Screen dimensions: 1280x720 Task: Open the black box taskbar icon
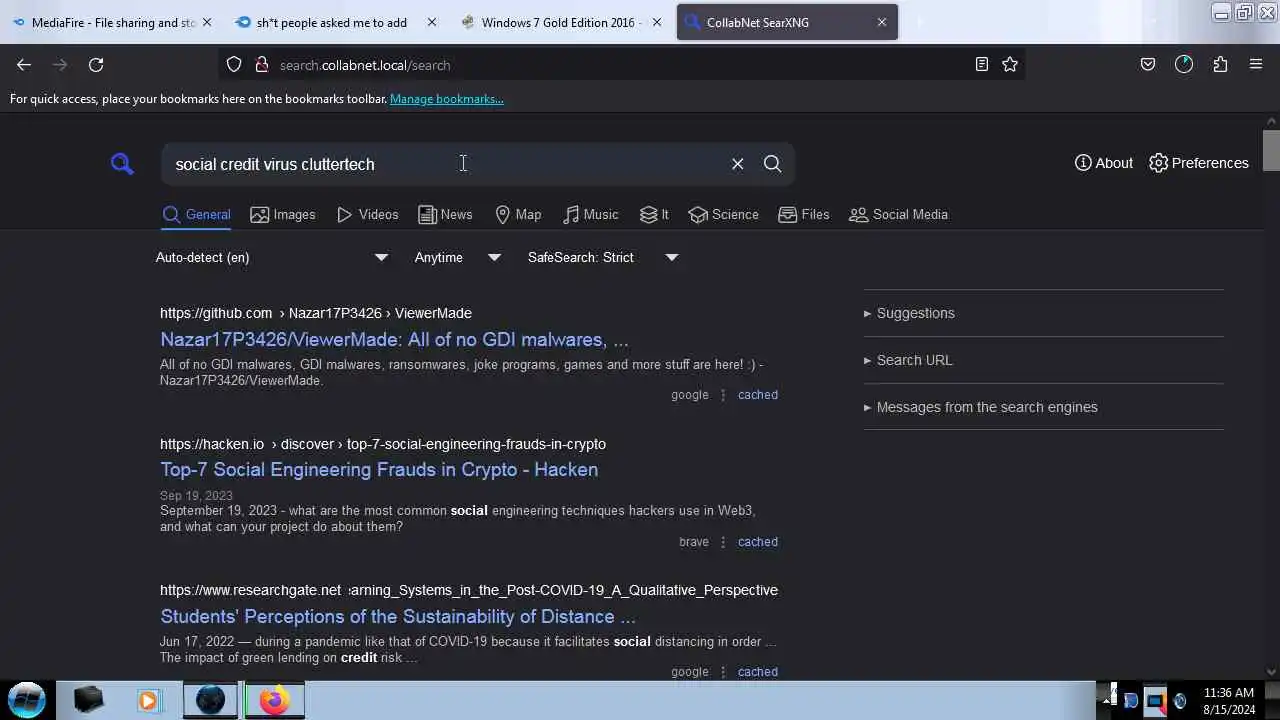88,700
